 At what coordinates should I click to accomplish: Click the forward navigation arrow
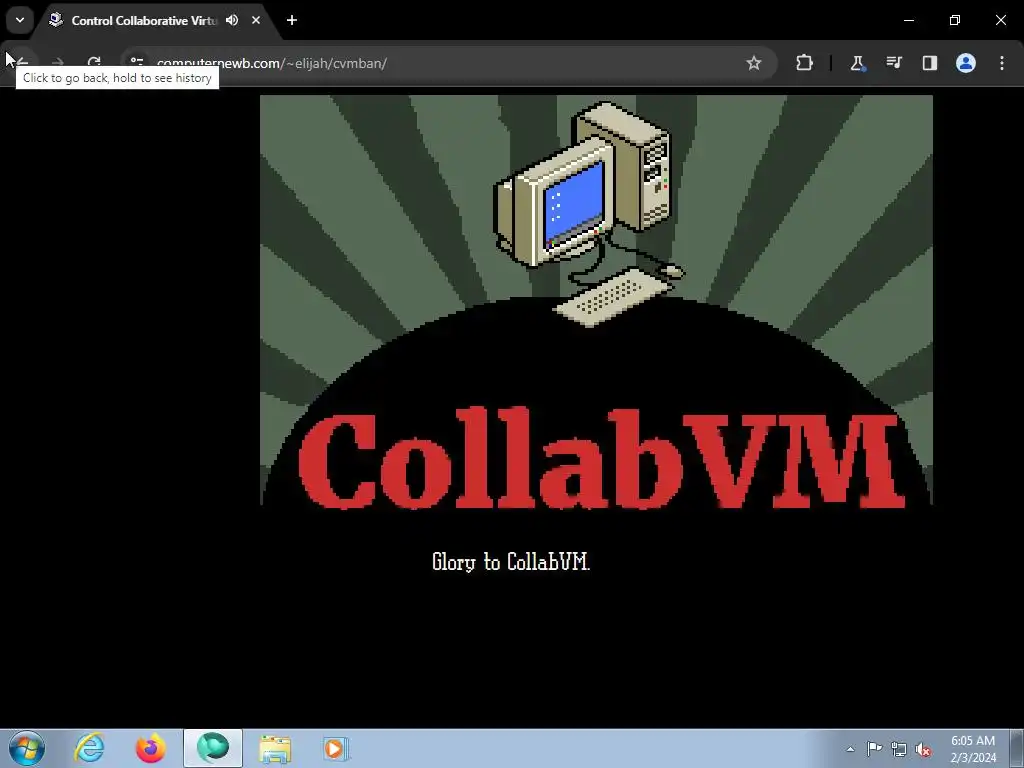coord(57,63)
